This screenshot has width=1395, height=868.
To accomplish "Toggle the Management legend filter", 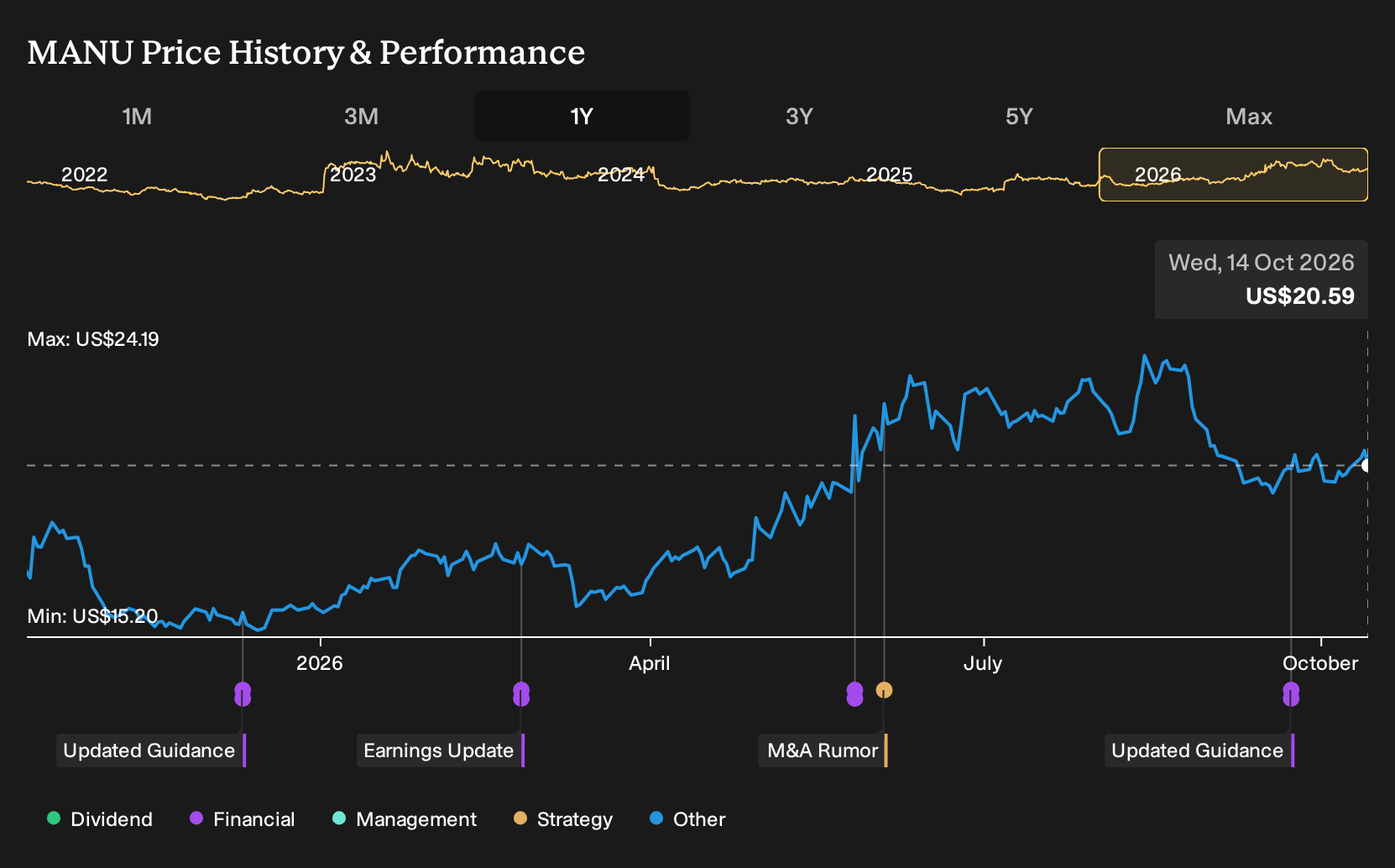I will pos(404,819).
